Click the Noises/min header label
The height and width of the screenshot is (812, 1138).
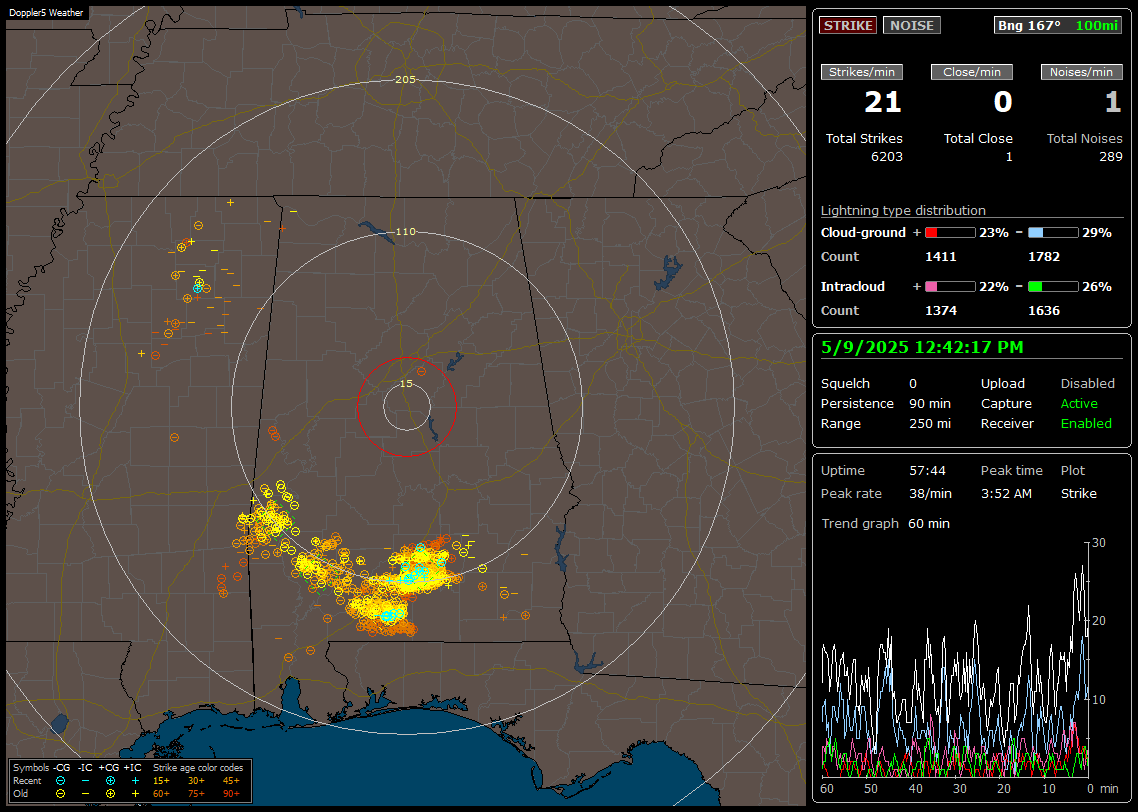[x=1081, y=72]
